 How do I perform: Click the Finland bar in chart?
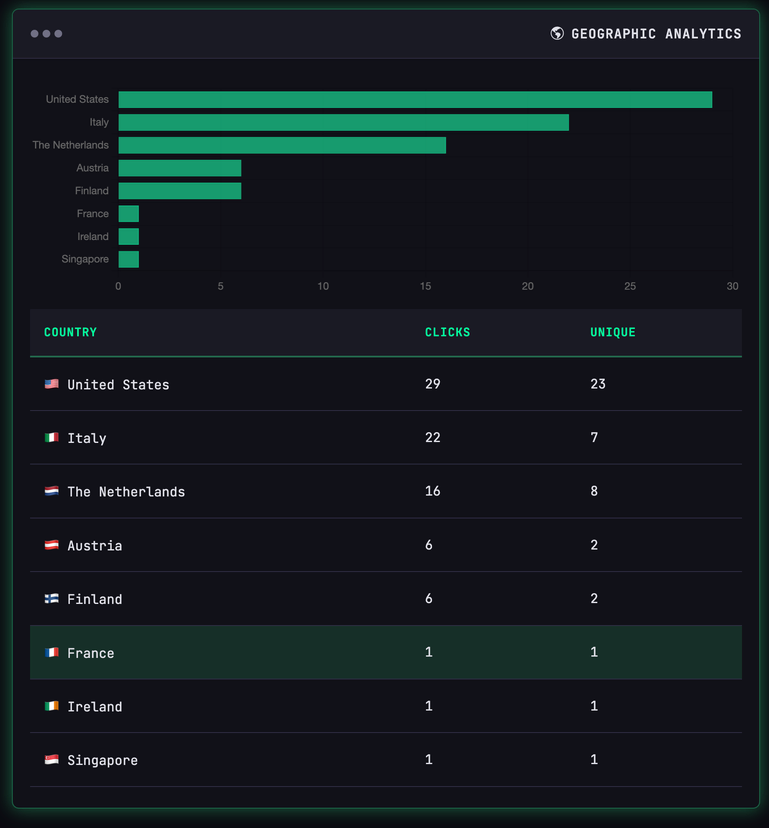tap(180, 191)
